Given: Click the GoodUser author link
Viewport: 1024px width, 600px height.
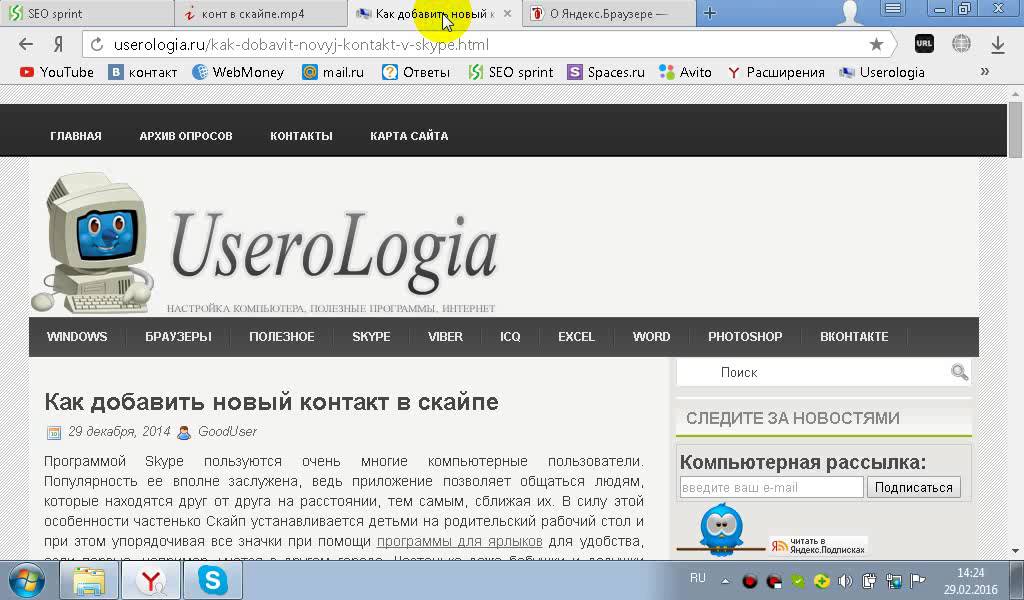Looking at the screenshot, I should (x=227, y=432).
